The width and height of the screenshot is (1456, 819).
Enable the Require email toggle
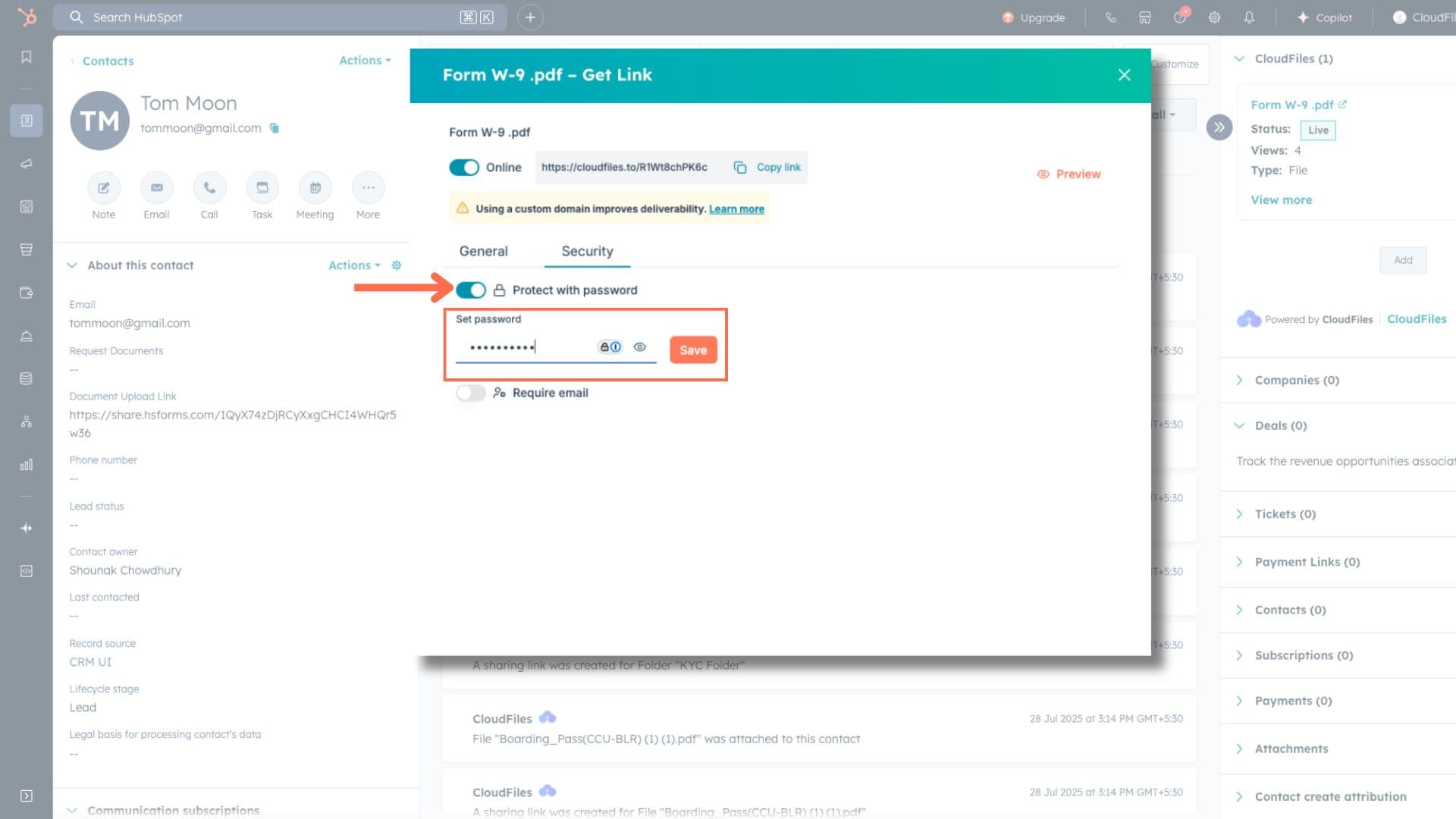470,393
